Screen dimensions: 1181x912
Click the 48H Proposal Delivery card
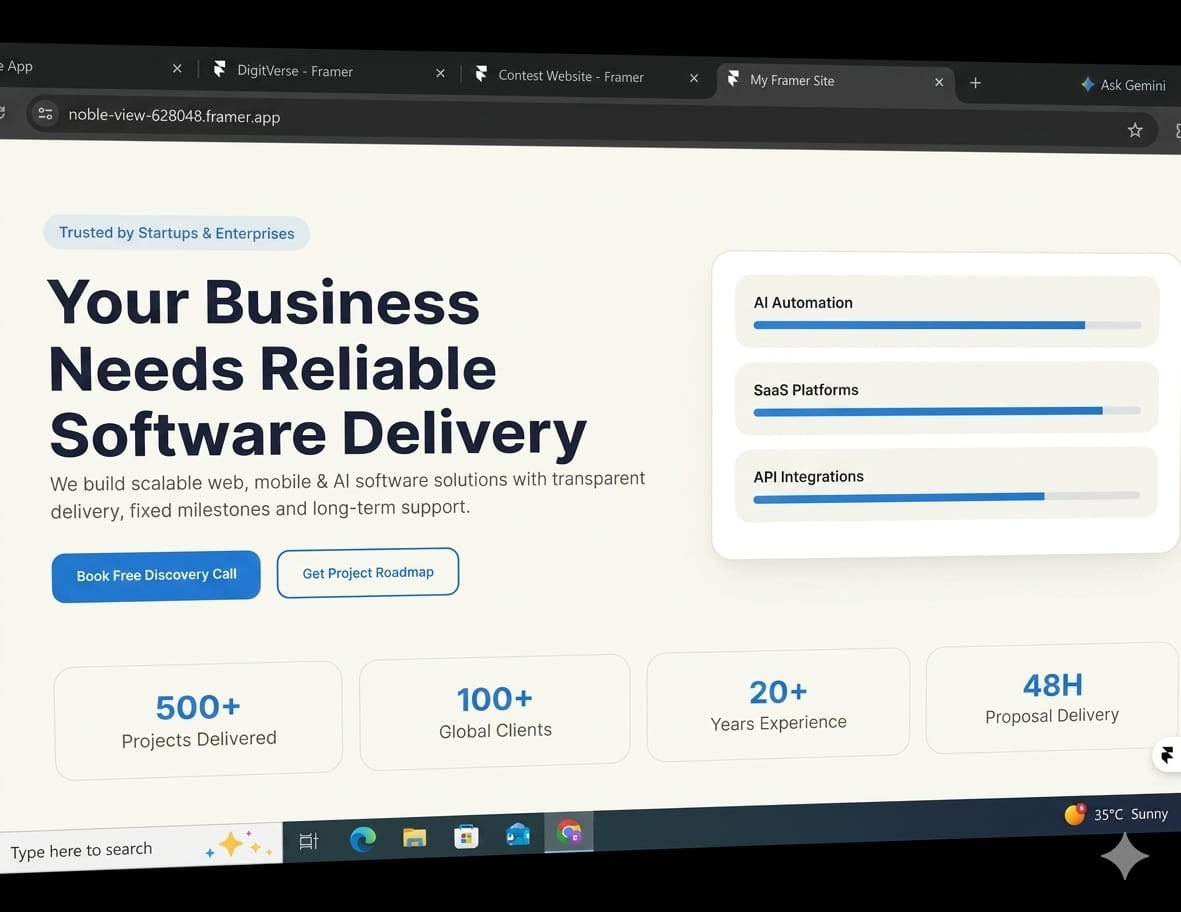(1052, 698)
